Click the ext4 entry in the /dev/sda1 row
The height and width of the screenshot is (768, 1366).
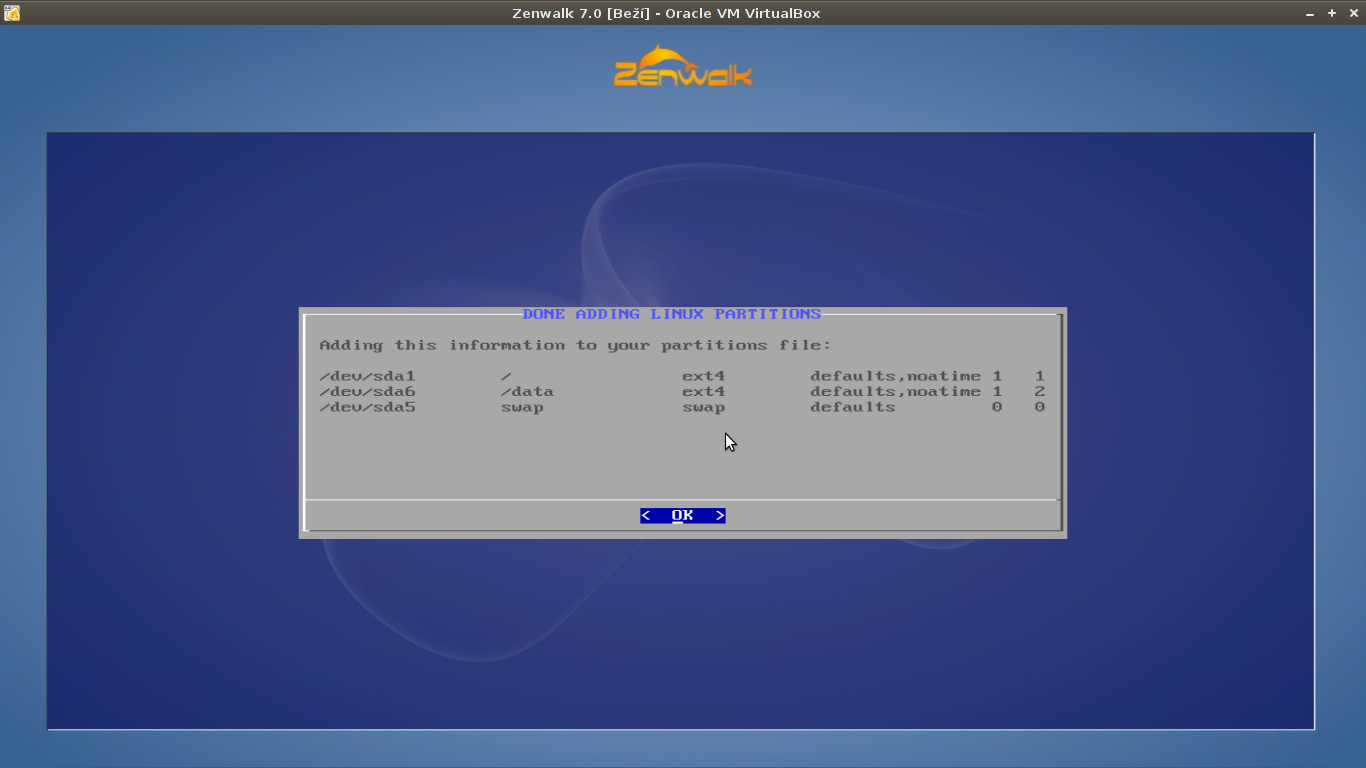[x=703, y=377]
